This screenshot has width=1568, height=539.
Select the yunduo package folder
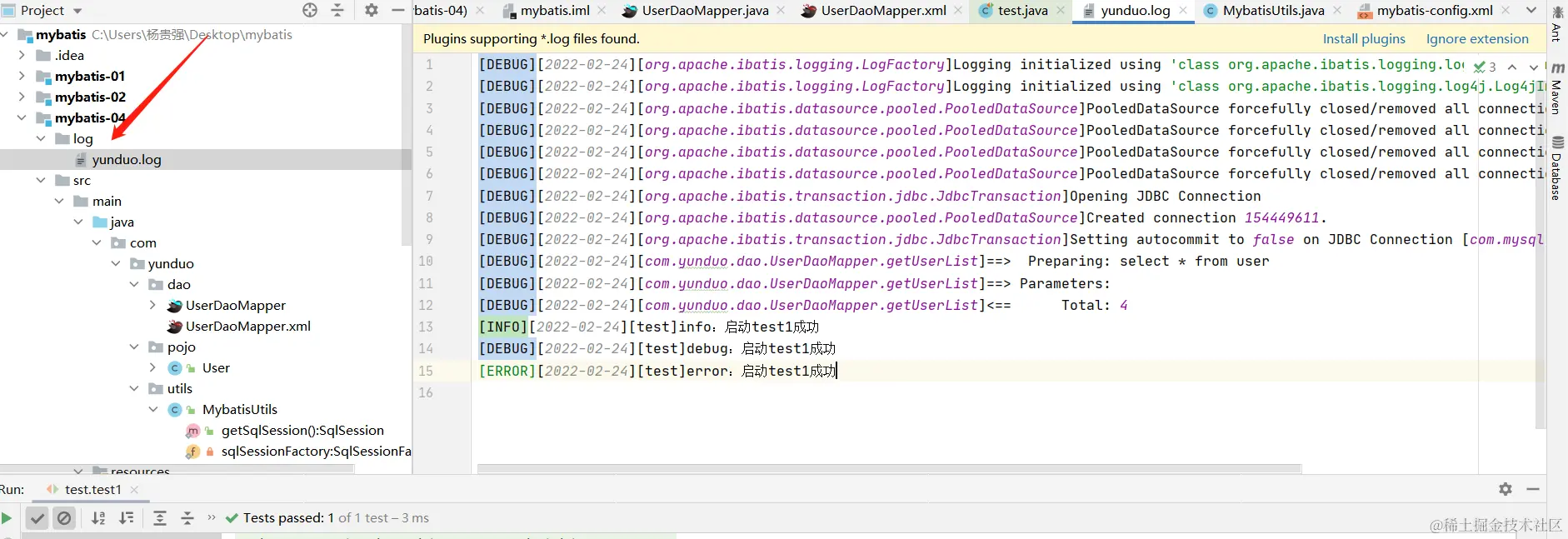coord(171,263)
